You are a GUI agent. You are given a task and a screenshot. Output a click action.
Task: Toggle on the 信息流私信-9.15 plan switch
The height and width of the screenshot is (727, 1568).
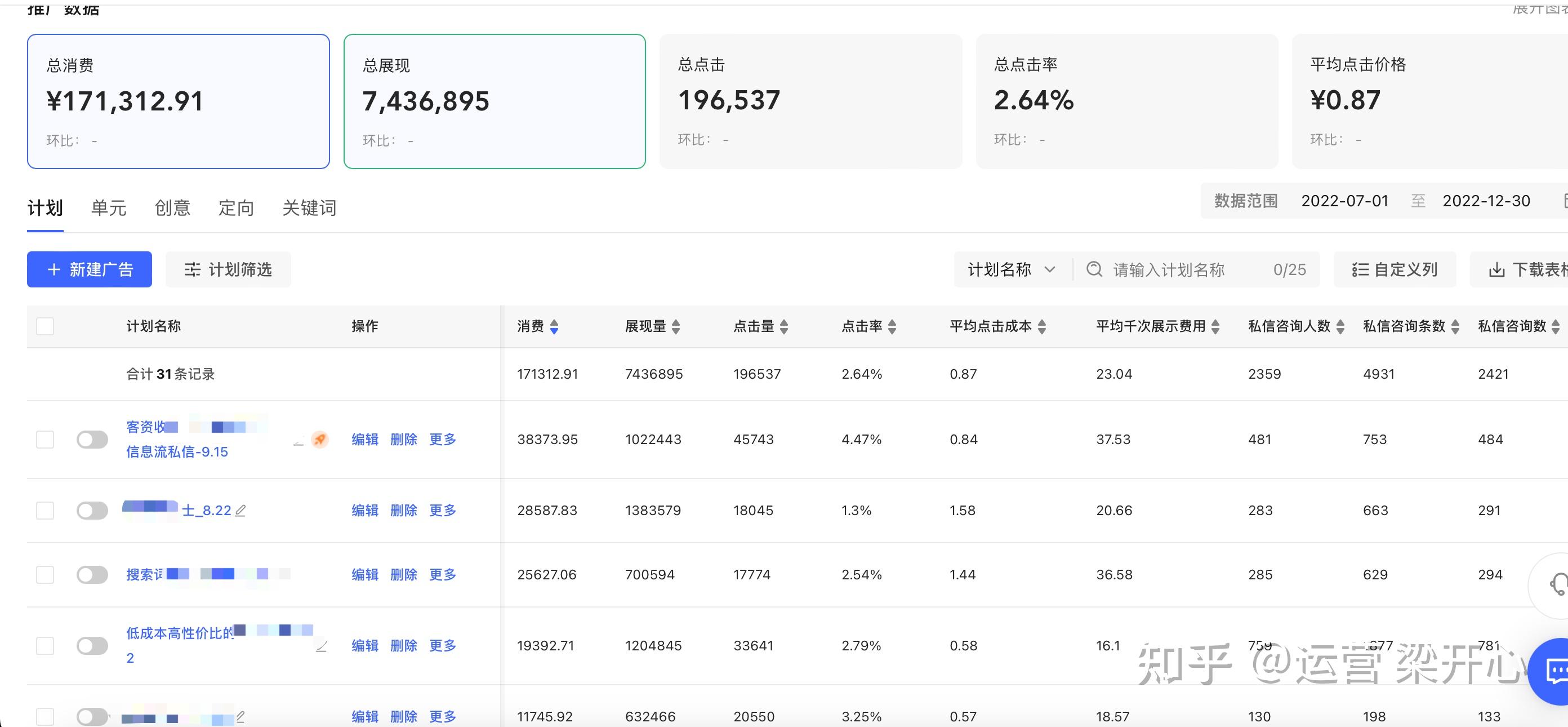click(92, 439)
